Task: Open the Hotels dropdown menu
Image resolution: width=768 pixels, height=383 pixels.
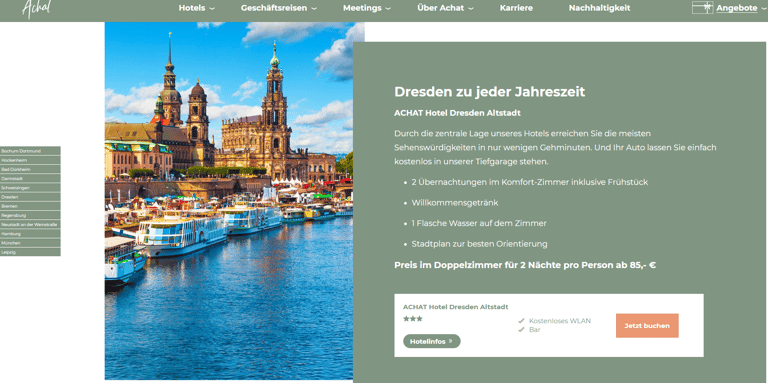Action: click(196, 8)
